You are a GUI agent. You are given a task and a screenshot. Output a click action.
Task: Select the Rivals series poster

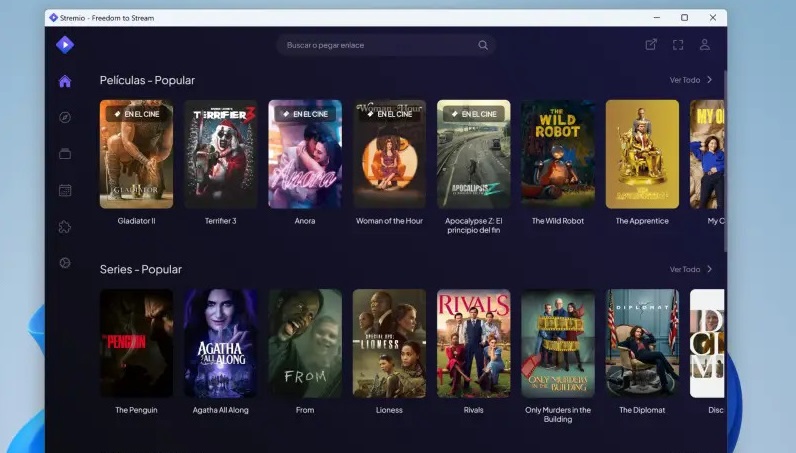(x=473, y=343)
